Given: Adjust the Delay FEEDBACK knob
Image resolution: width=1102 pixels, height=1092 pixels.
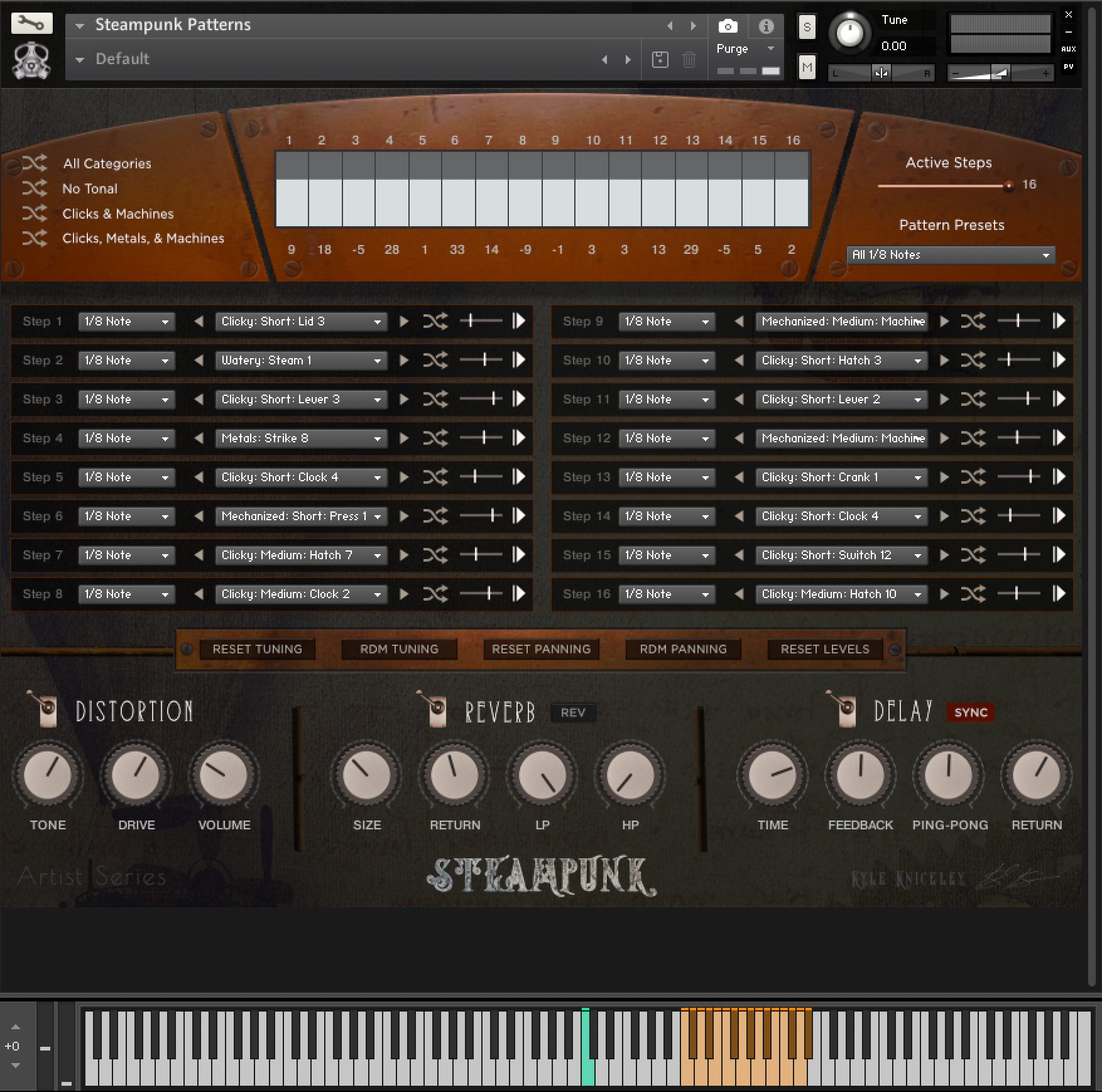Looking at the screenshot, I should pyautogui.click(x=860, y=775).
